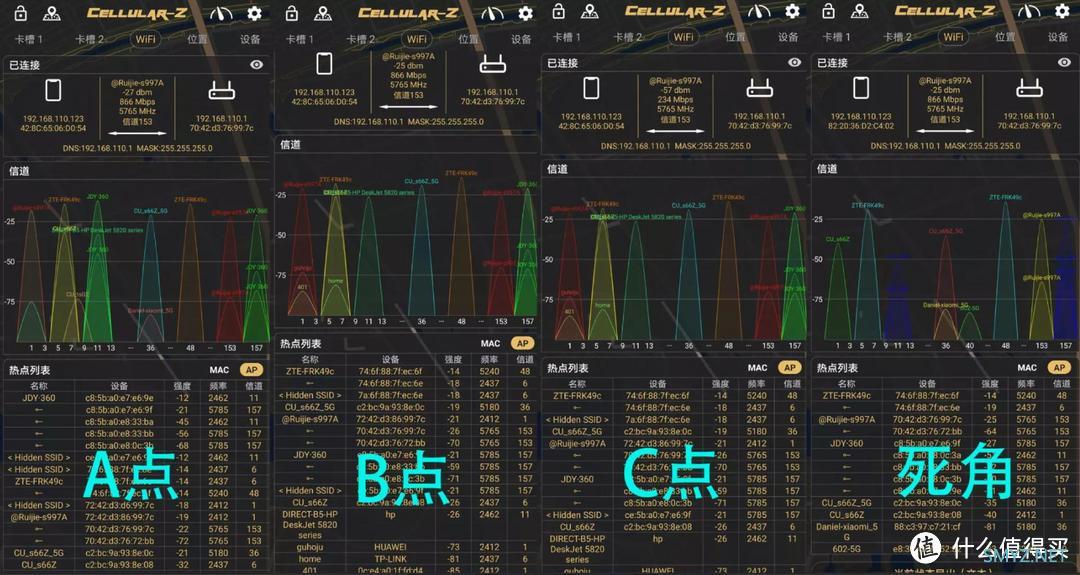Open the settings gear in 死角 screenshot
Viewport: 1080px width, 575px height.
[x=1062, y=11]
